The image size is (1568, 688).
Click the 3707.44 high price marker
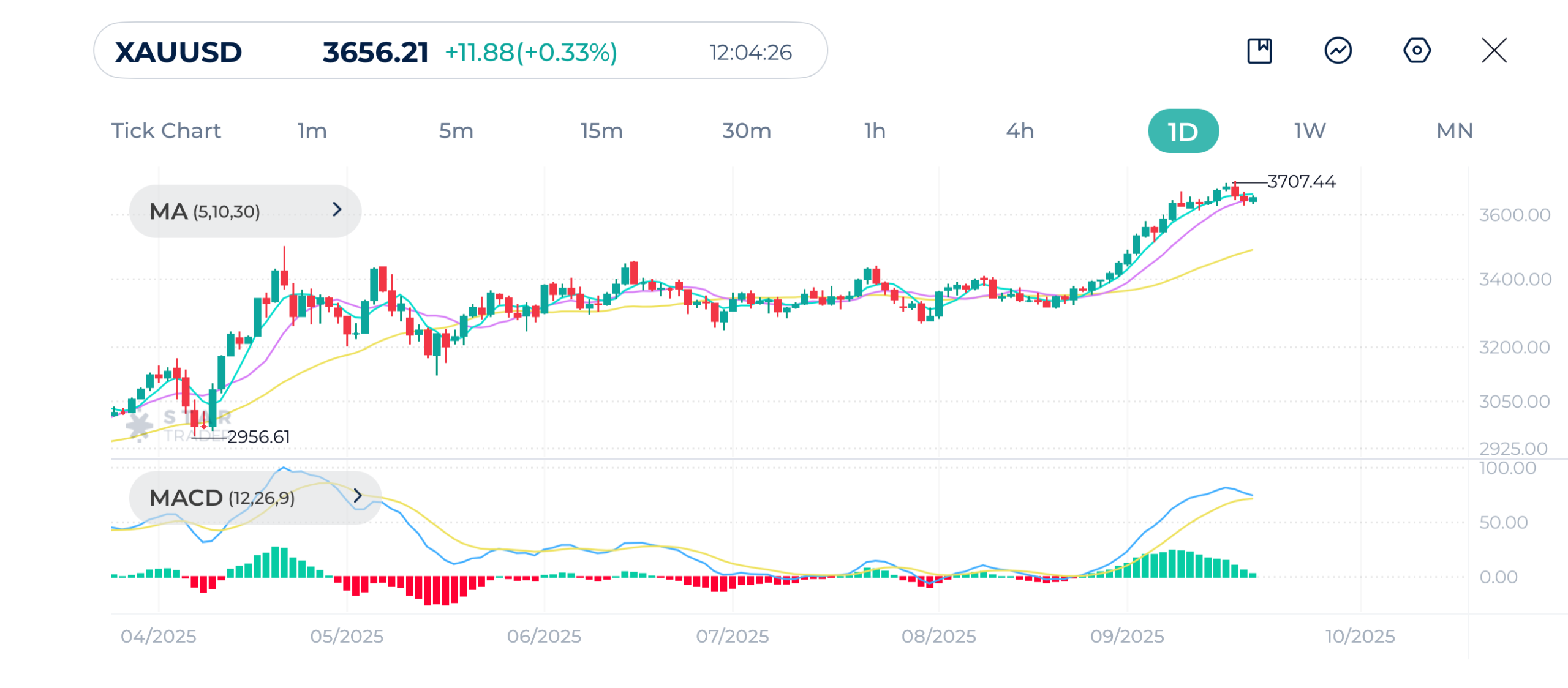[1301, 182]
